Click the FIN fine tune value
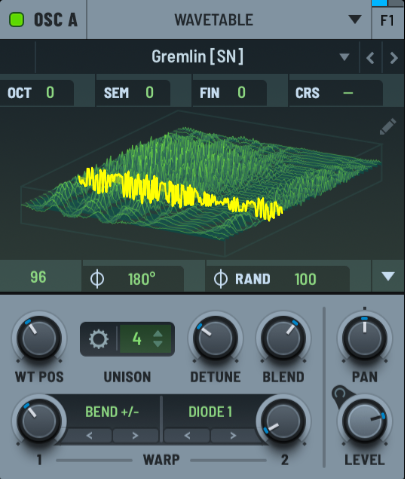This screenshot has height=479, width=405. [242, 92]
